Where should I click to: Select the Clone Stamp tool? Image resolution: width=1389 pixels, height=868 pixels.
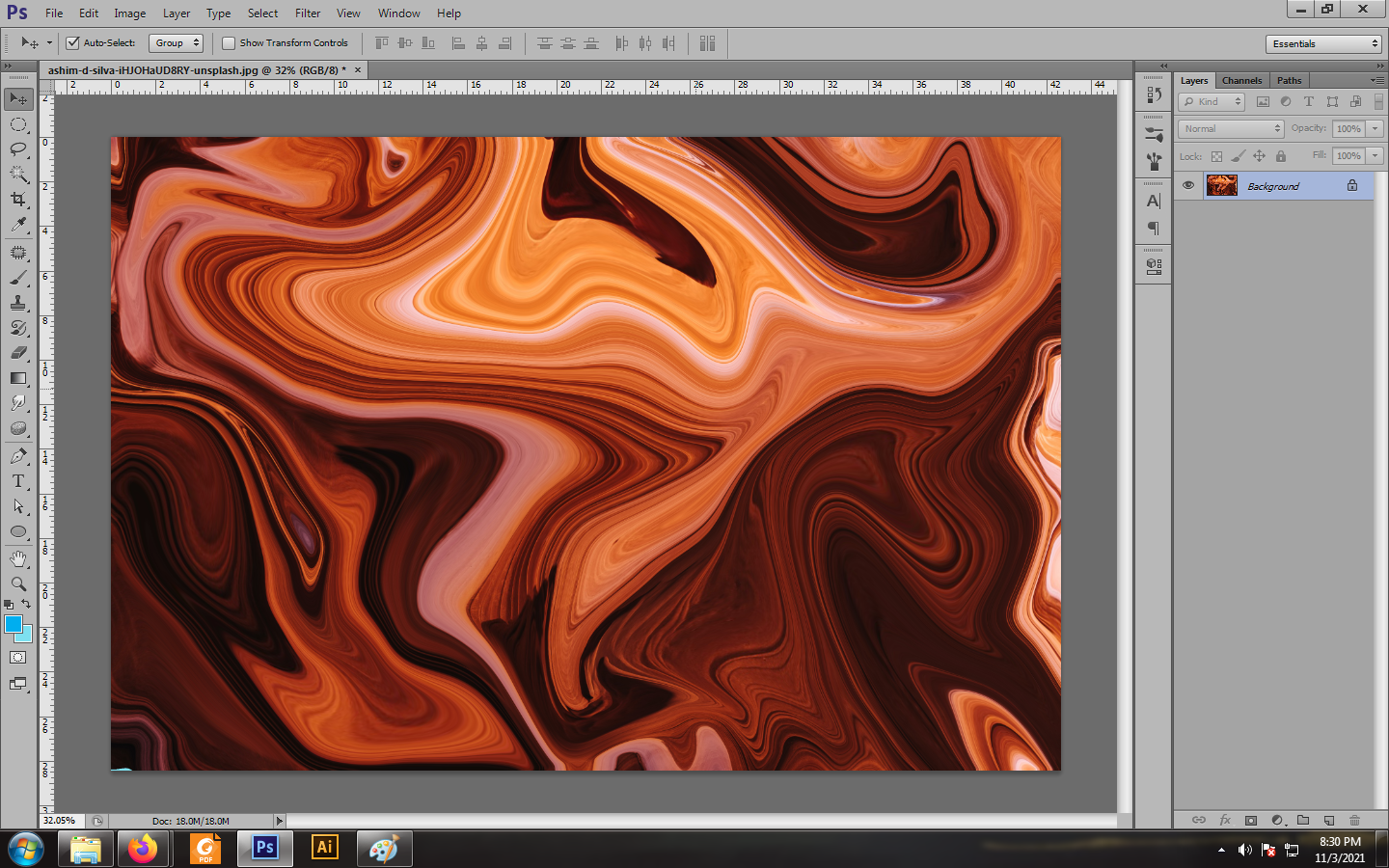[x=18, y=303]
